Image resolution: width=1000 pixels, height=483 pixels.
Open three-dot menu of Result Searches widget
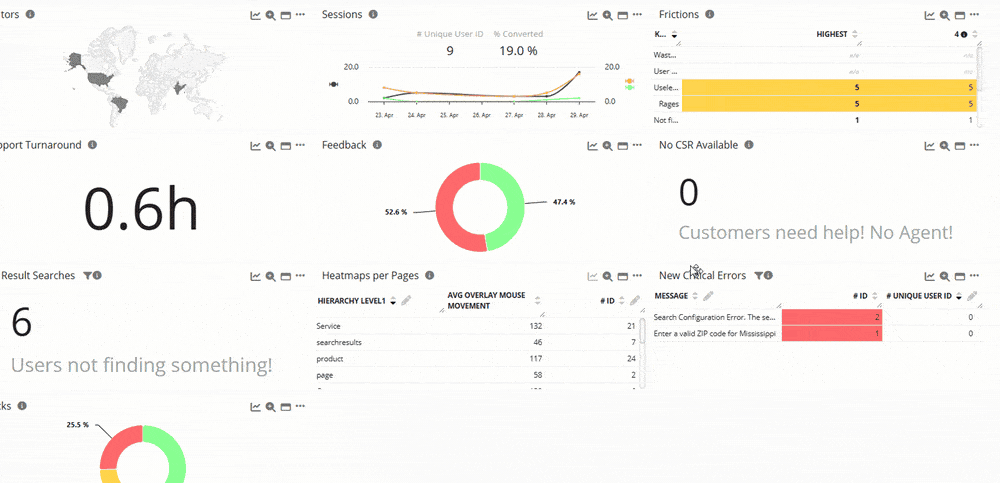click(300, 276)
